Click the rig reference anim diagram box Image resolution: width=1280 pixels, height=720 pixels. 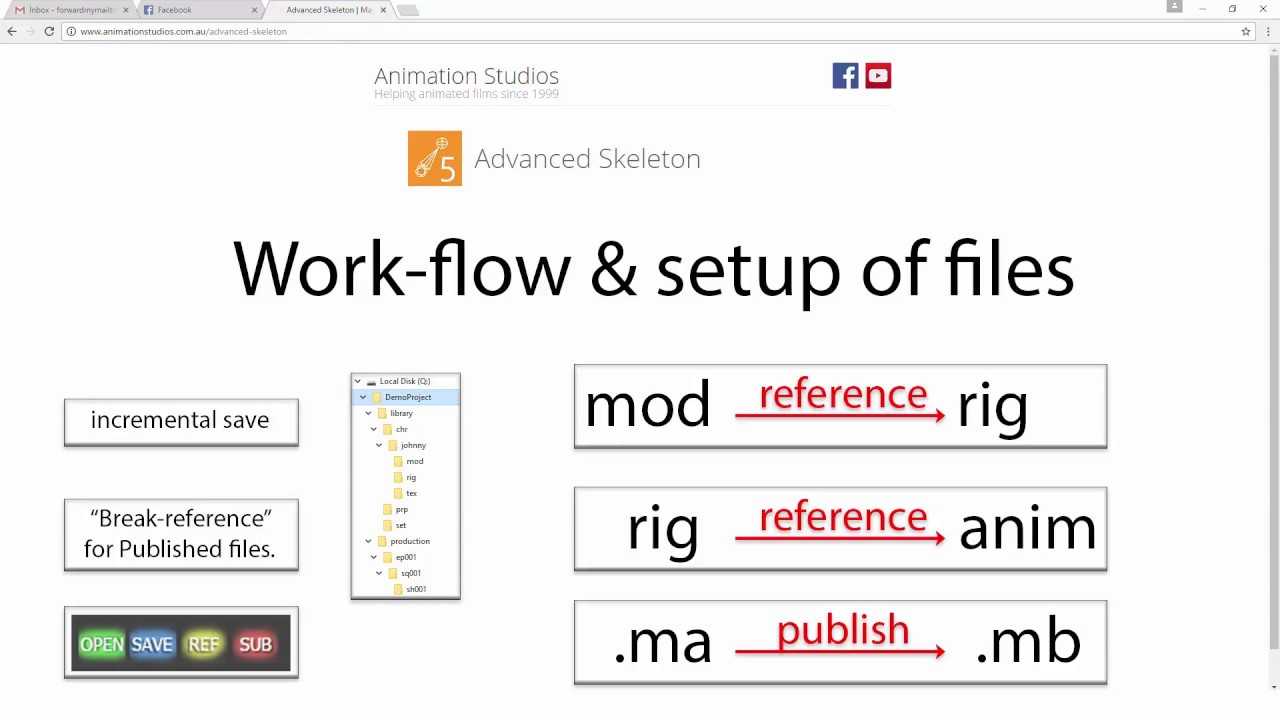[x=840, y=529]
